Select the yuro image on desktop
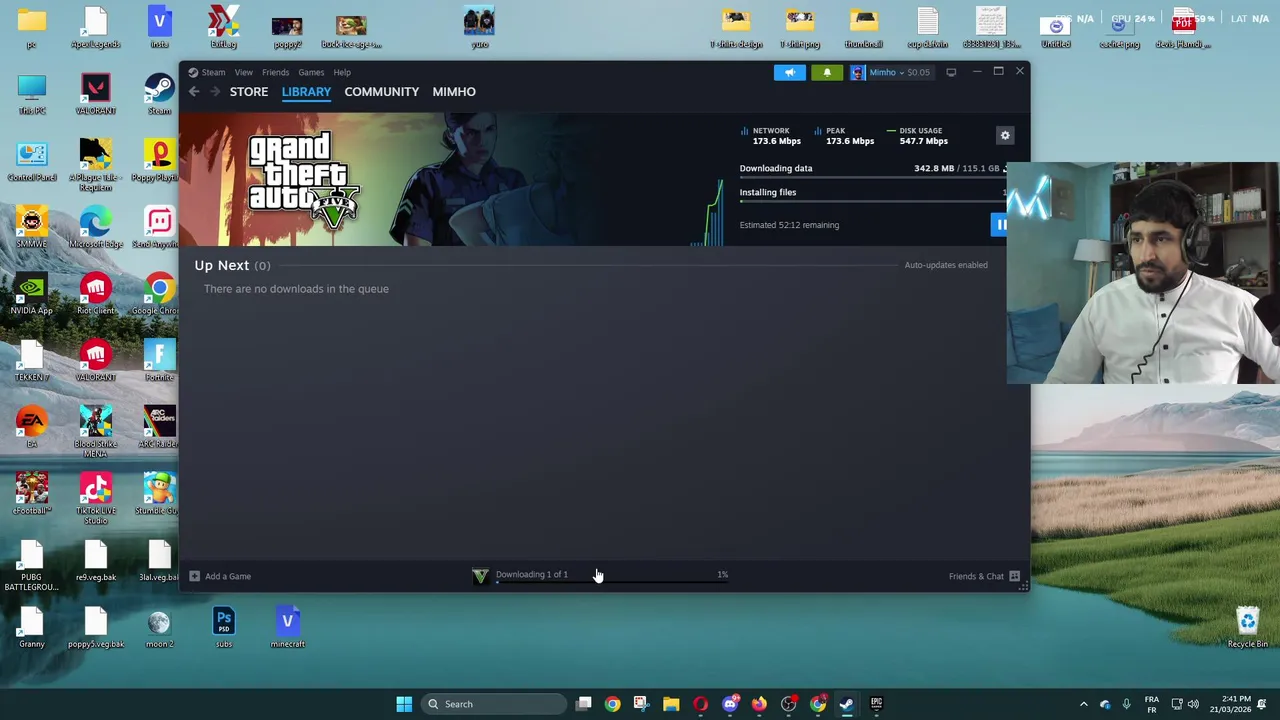The height and width of the screenshot is (720, 1280). 479,27
